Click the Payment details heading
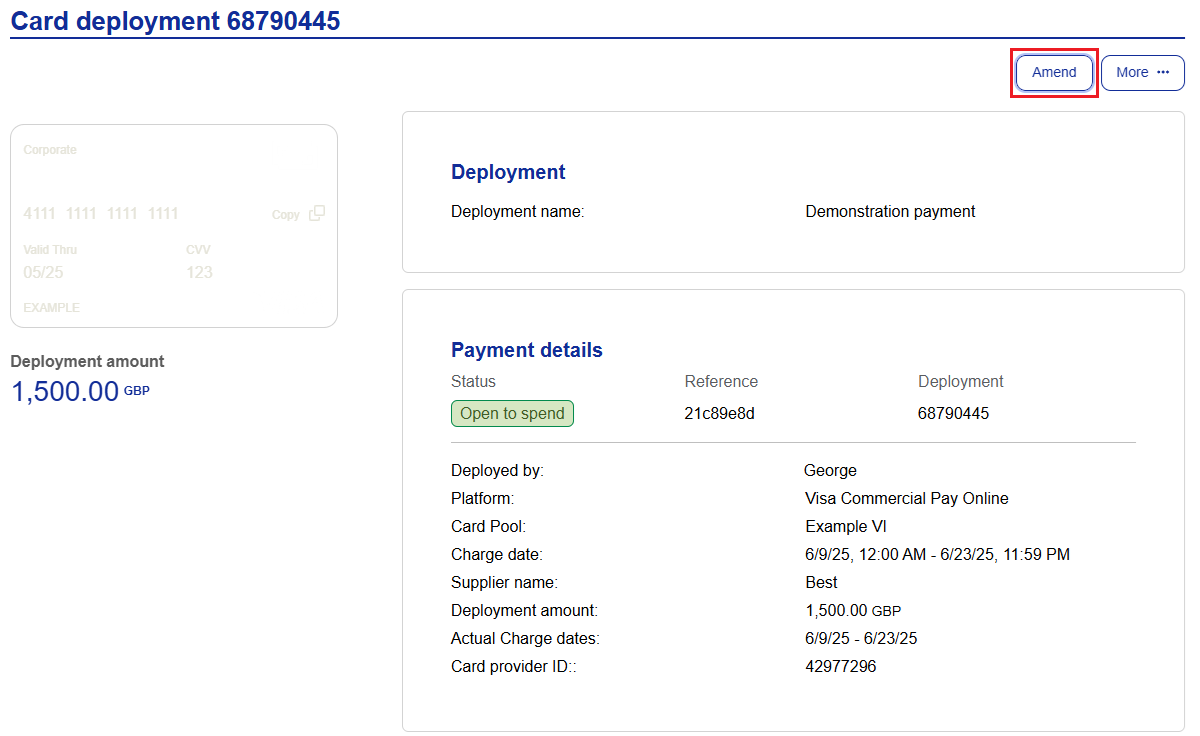This screenshot has height=736, width=1200. [x=527, y=350]
